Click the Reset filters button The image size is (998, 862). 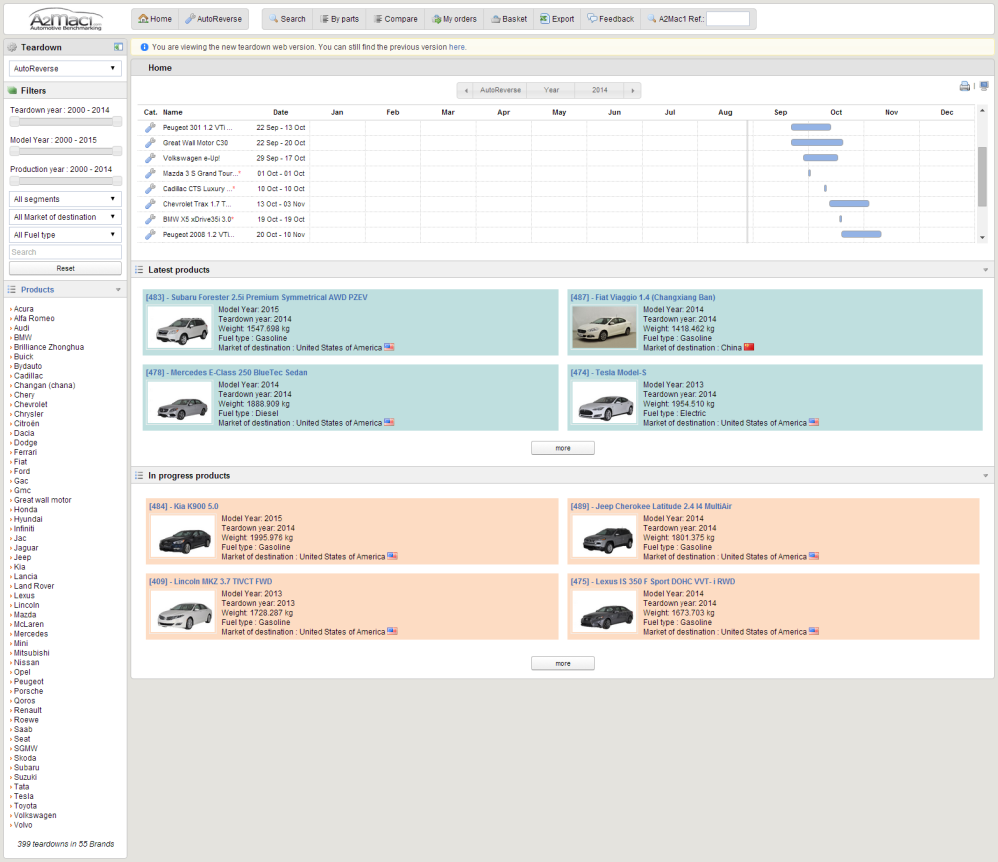(x=65, y=269)
